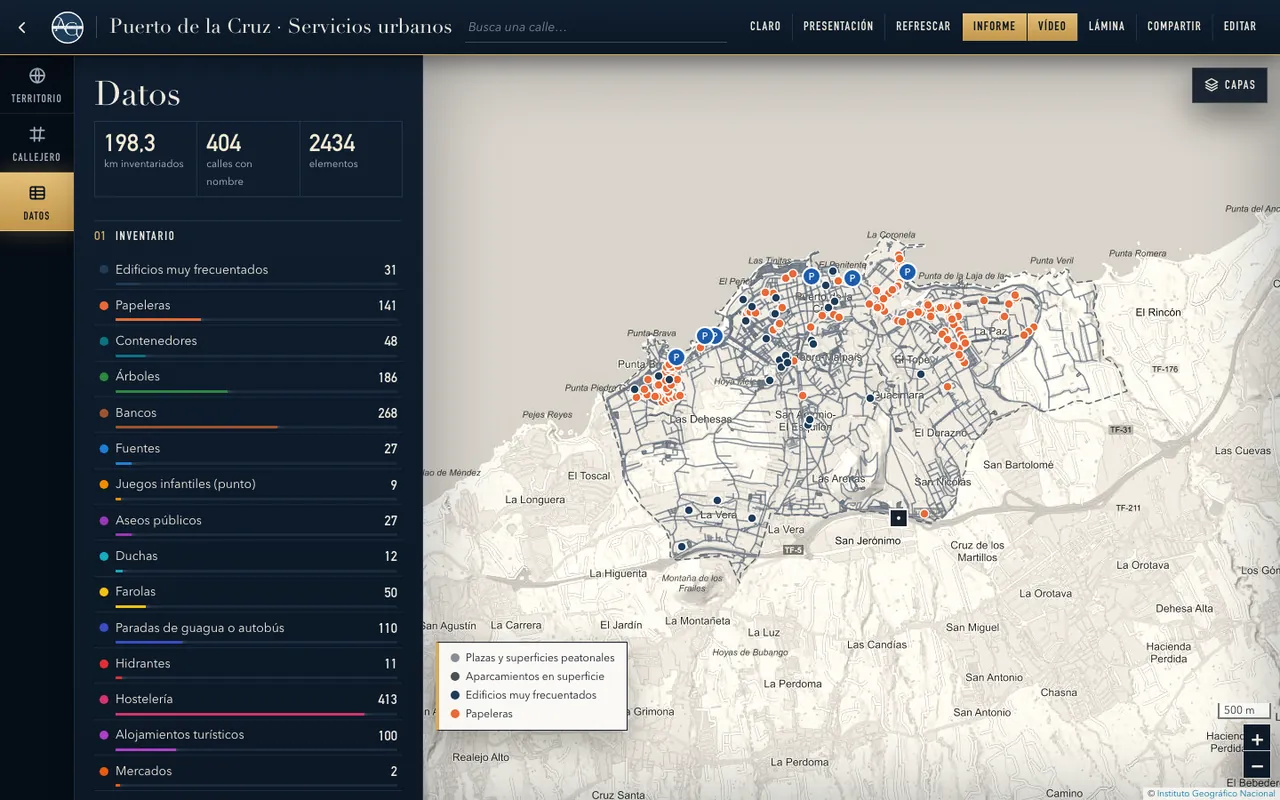
Task: Open the Callejero sidebar tab
Action: point(37,144)
